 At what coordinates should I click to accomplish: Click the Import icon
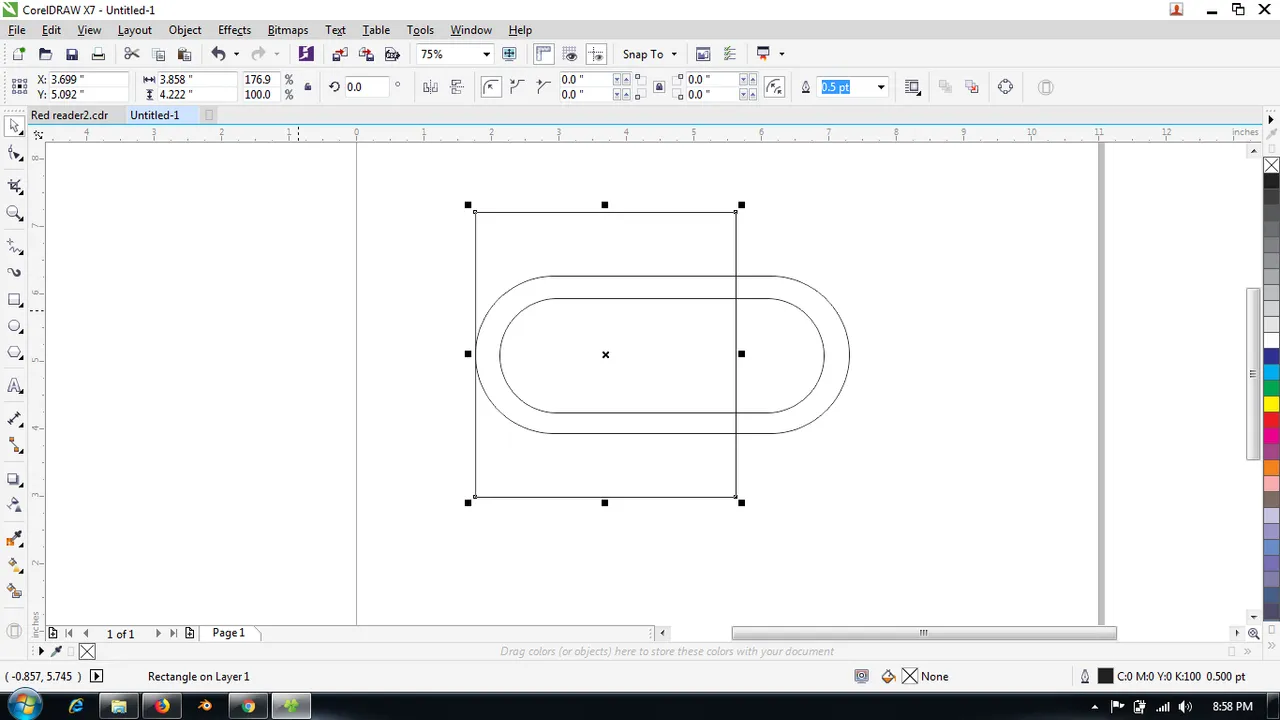pos(340,54)
